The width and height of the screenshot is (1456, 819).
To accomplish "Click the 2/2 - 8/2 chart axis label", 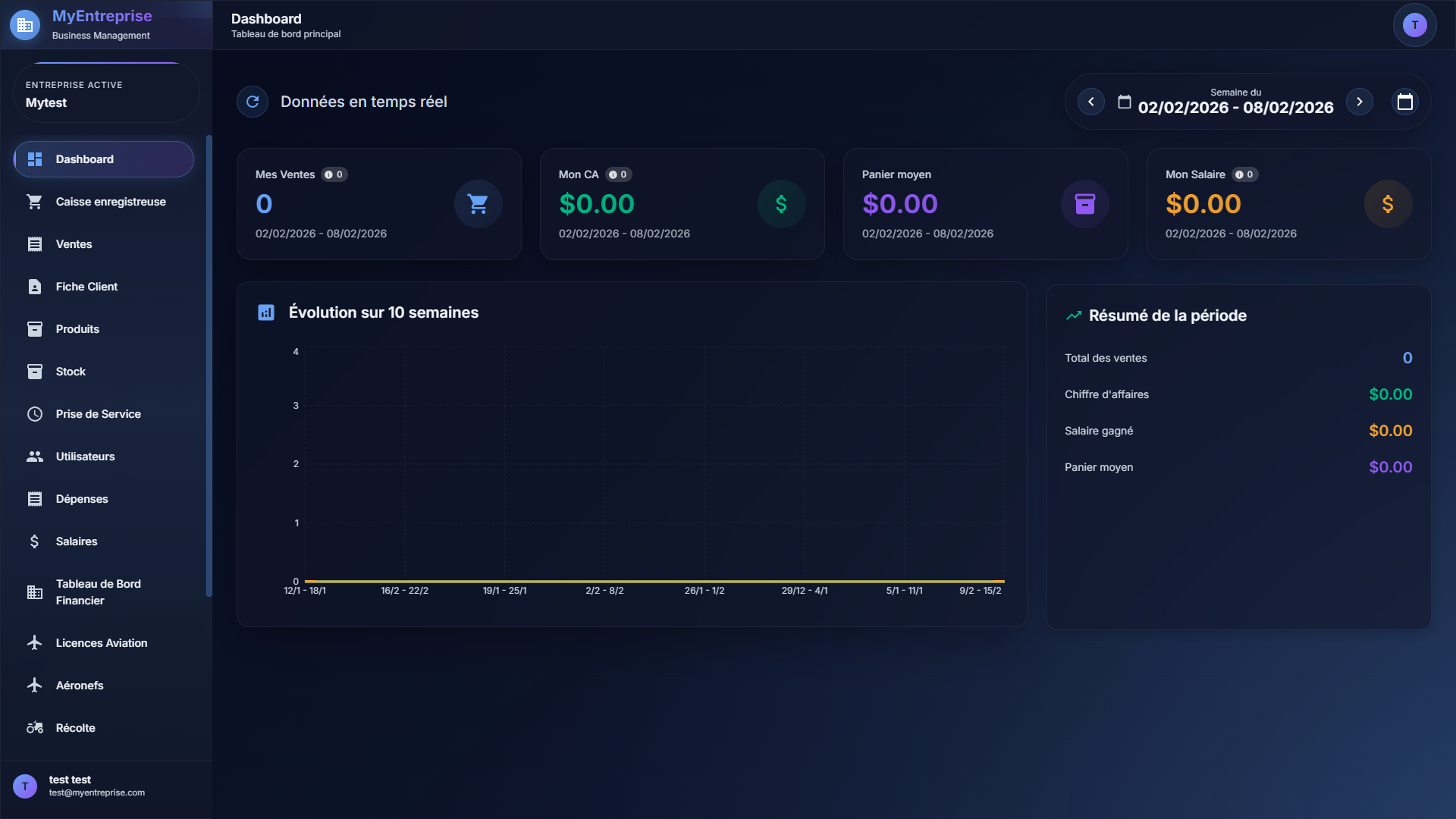I will pos(604,591).
